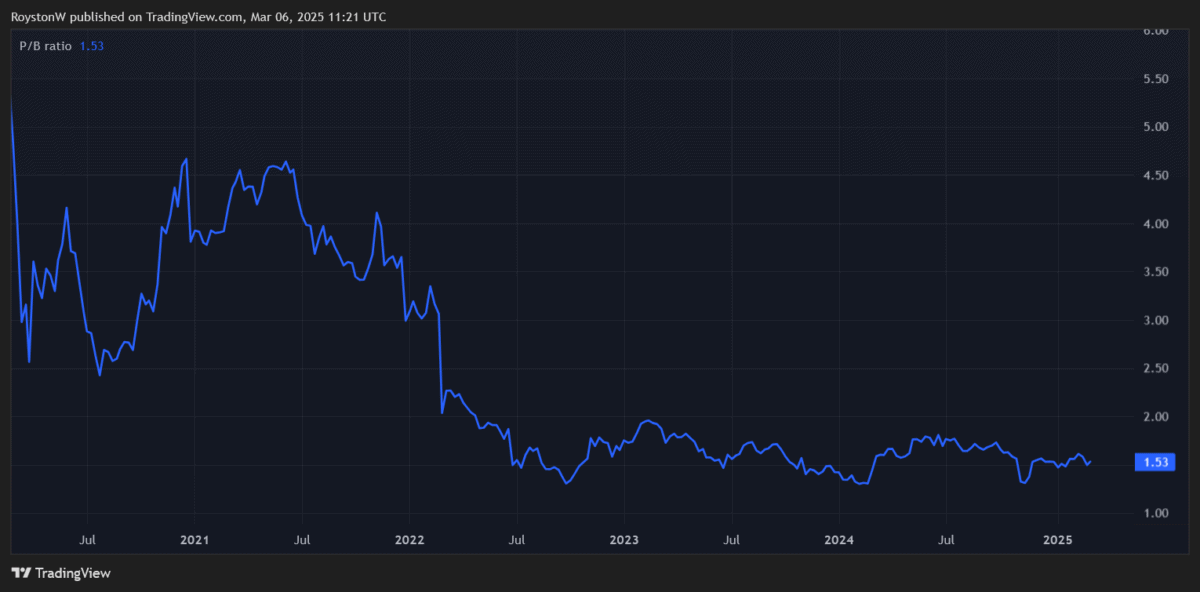Select the 2021 label on time axis

pos(194,540)
